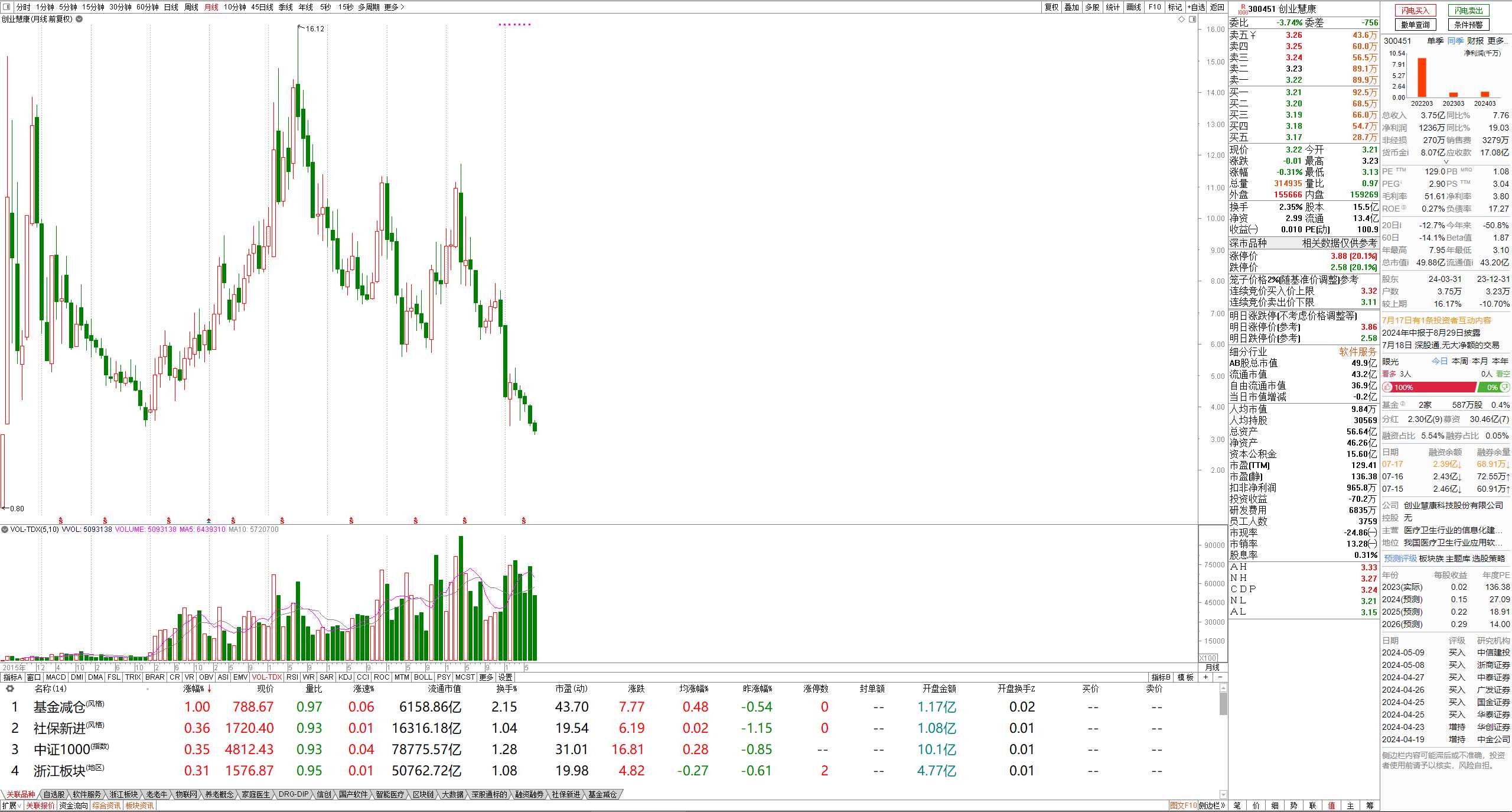Switch financial chart to 单季 mode
Viewport: 1512px width, 812px height.
(1435, 41)
